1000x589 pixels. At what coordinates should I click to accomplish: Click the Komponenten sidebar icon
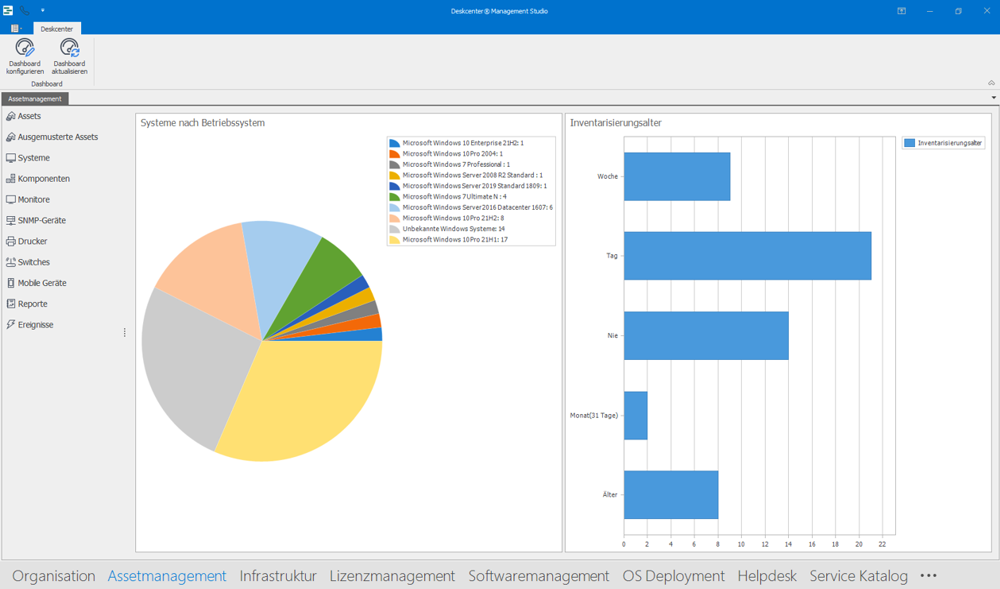(11, 179)
